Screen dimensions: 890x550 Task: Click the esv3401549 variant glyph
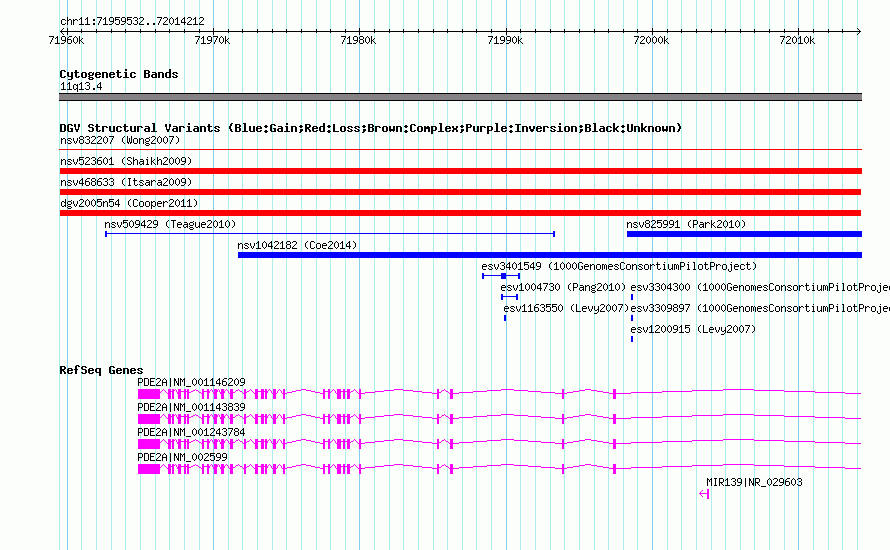pyautogui.click(x=501, y=276)
